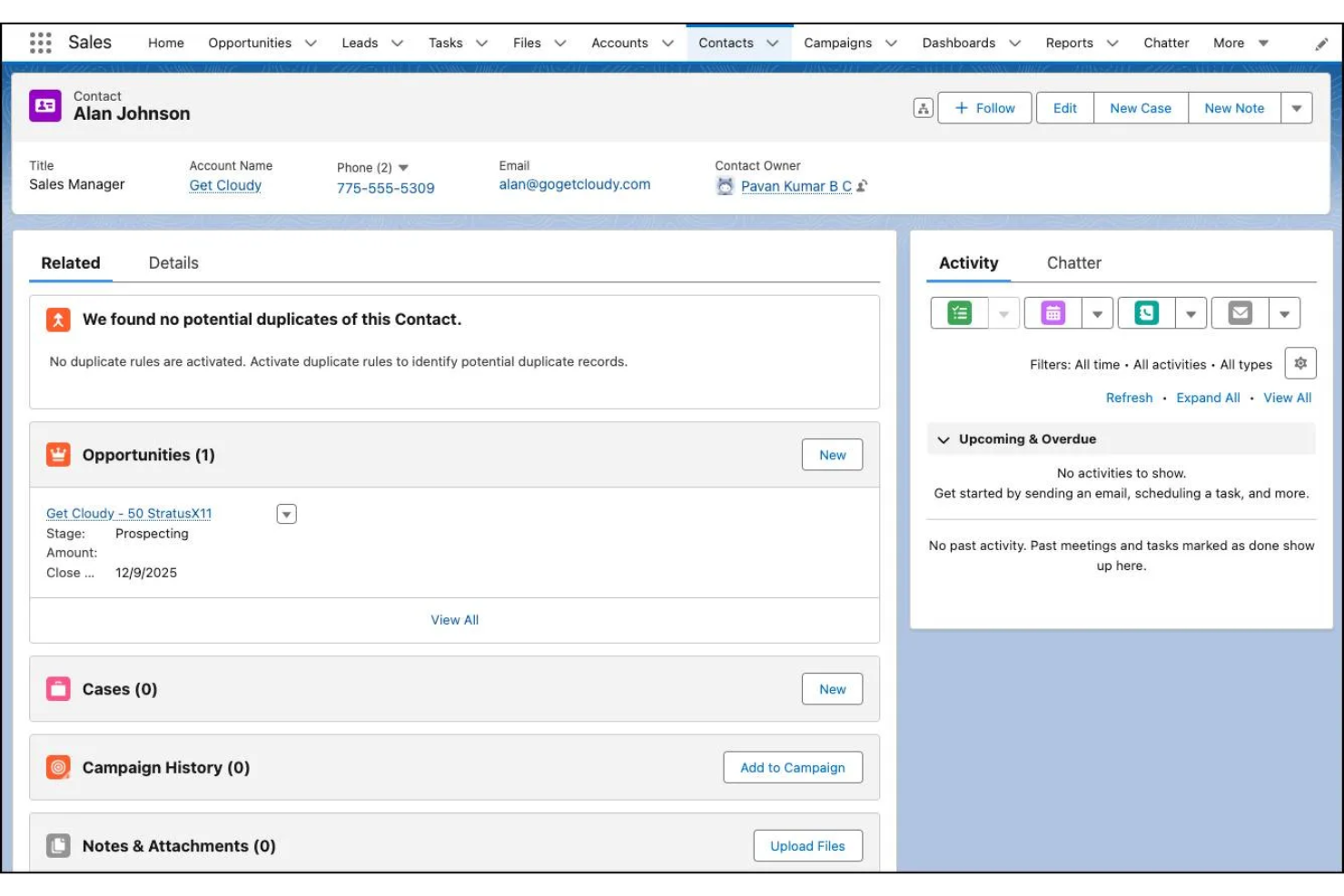Click the Opportunities crown icon
Image resolution: width=1344 pixels, height=896 pixels.
pyautogui.click(x=58, y=455)
